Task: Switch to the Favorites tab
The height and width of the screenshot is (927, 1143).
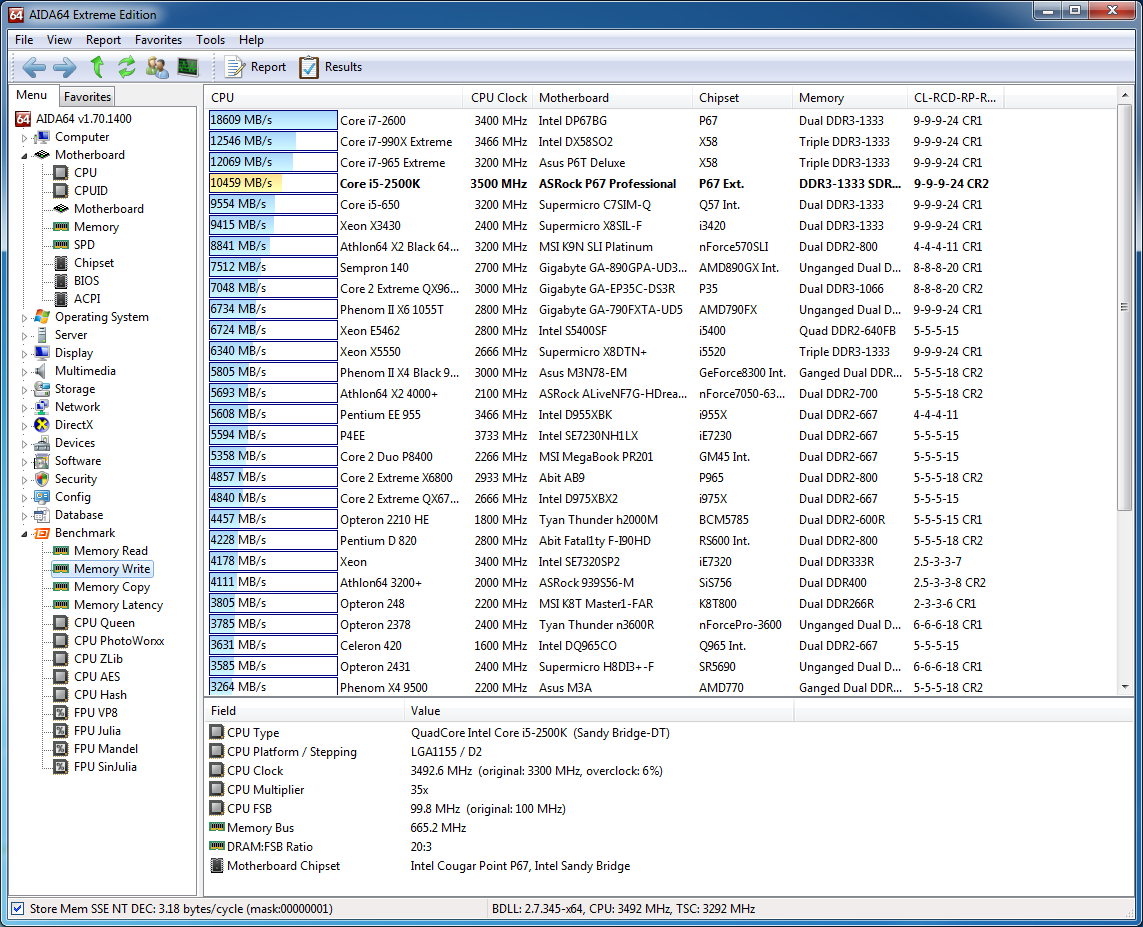Action: [87, 97]
